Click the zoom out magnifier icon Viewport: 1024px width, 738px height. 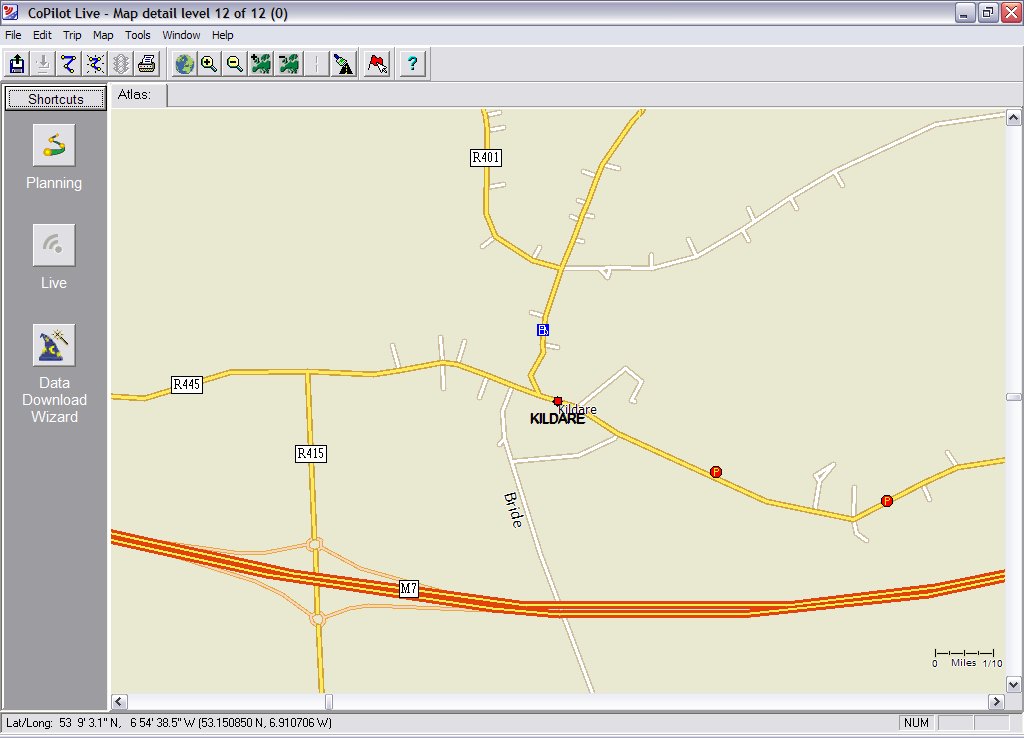coord(234,64)
